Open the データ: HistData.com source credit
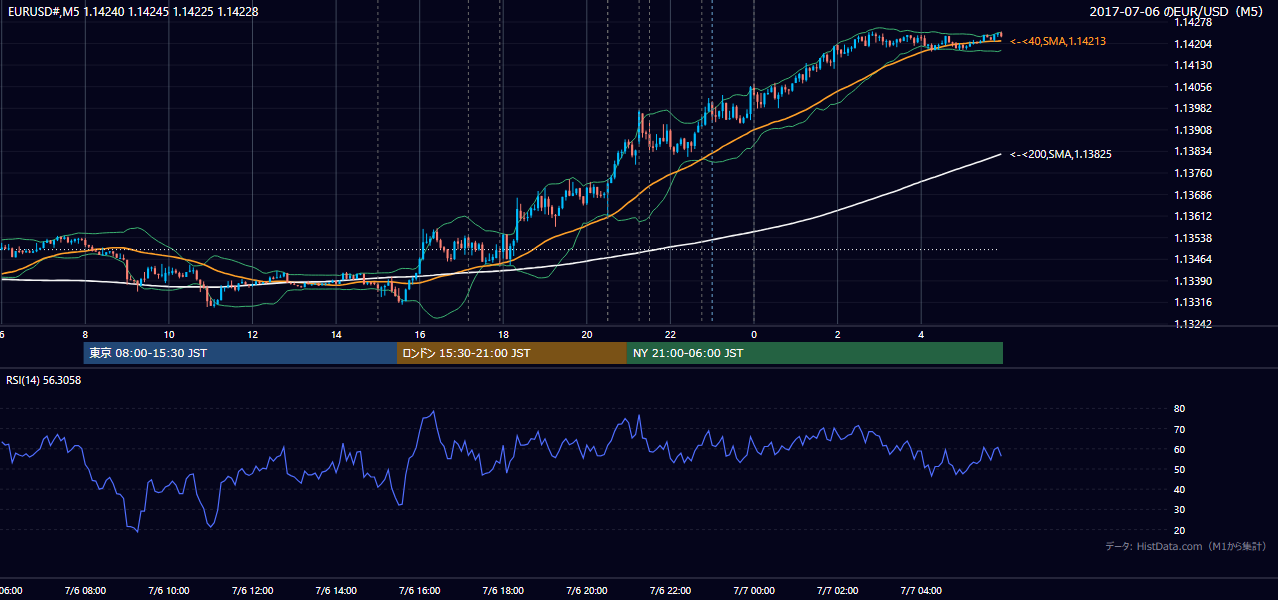 (1186, 546)
